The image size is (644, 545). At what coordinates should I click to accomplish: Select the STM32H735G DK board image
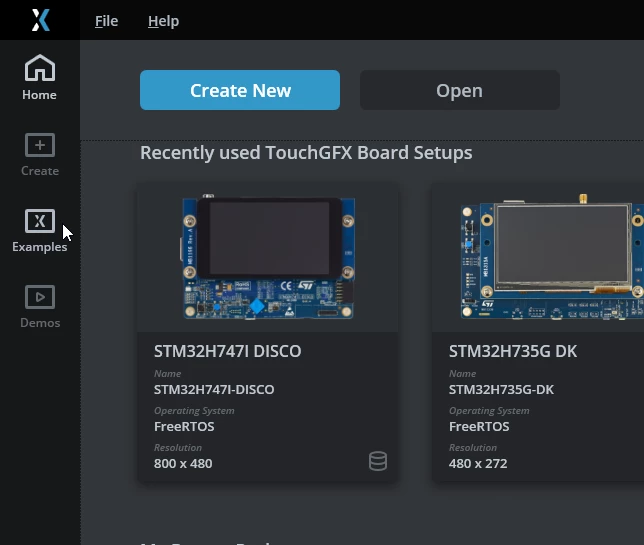552,257
